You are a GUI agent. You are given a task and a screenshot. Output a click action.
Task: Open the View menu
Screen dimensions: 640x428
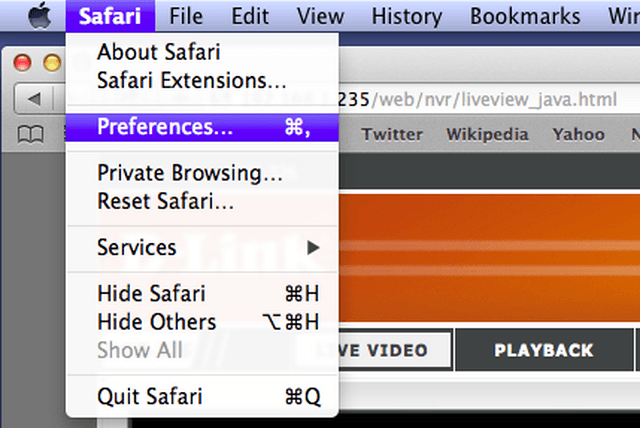(320, 16)
